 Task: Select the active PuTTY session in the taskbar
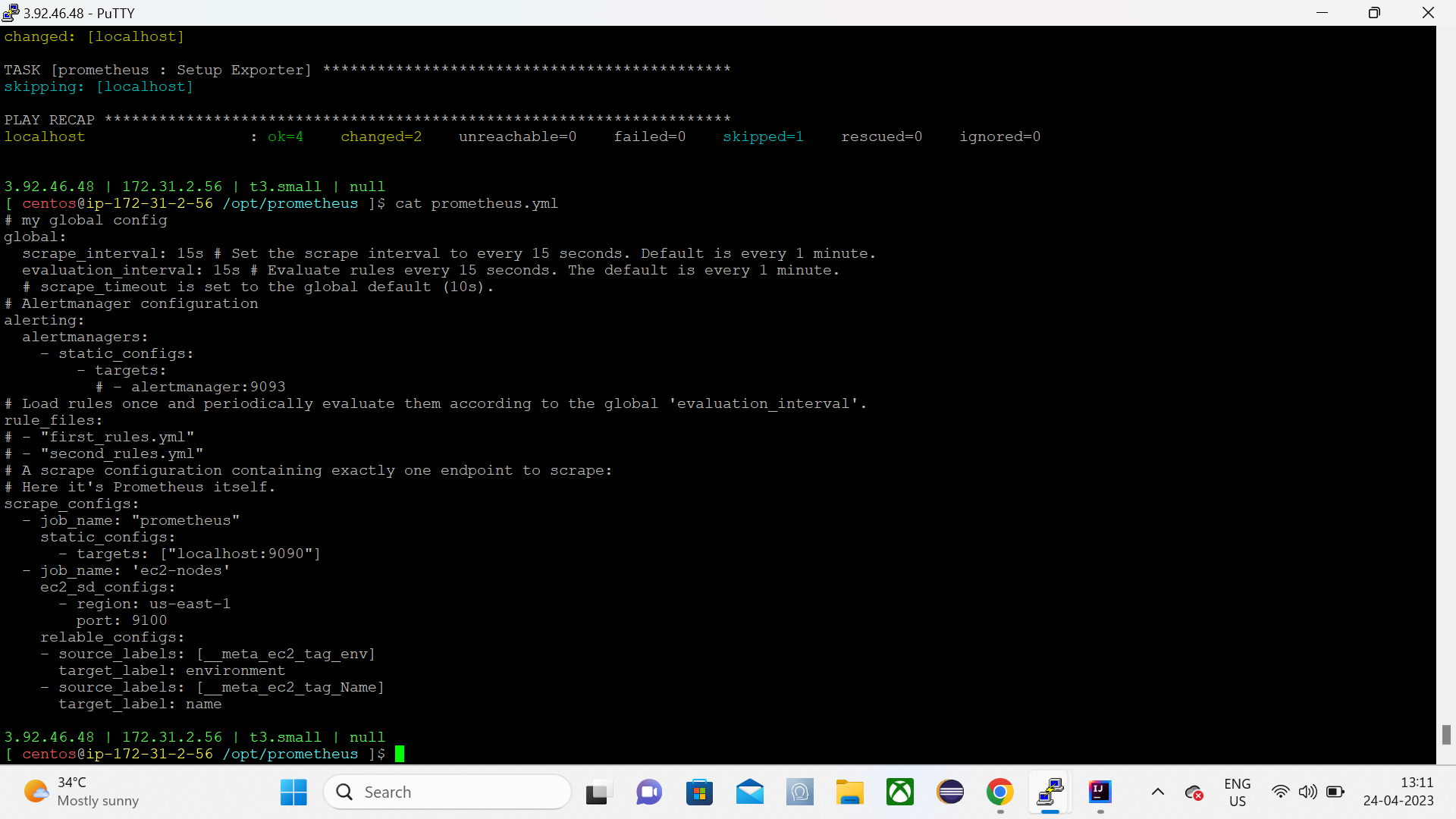1050,792
